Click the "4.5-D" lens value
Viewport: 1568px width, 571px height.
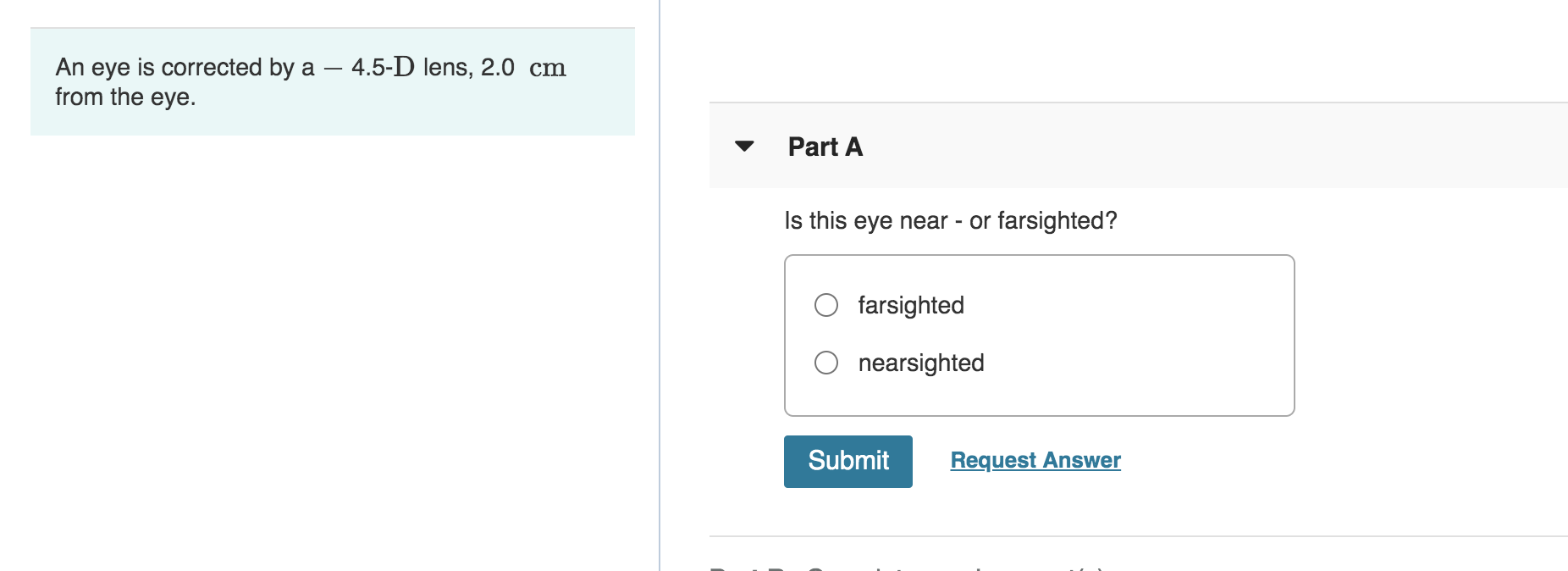point(382,67)
